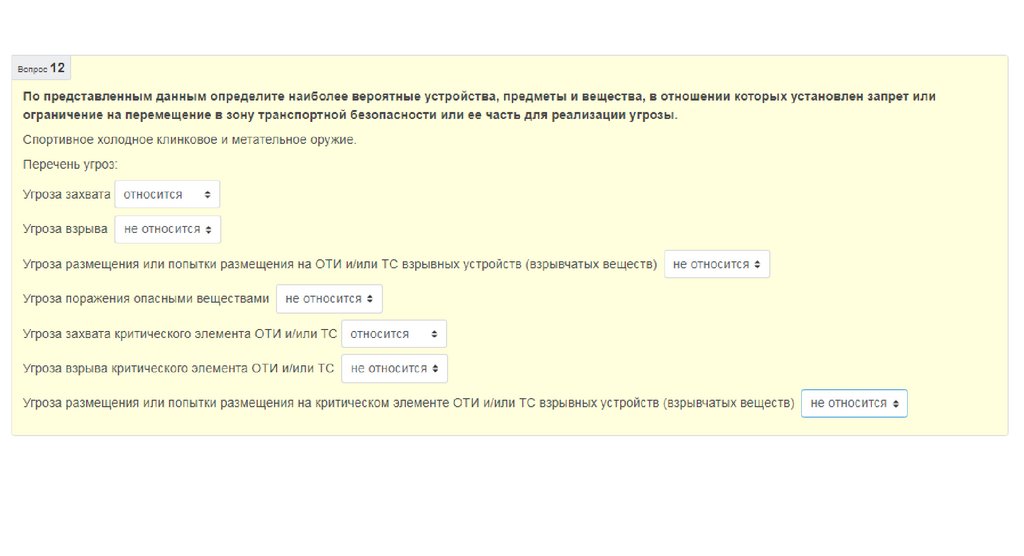Click the 'Спортивное холодное клинковое' item text
This screenshot has height=556, width=1024.
(x=189, y=139)
